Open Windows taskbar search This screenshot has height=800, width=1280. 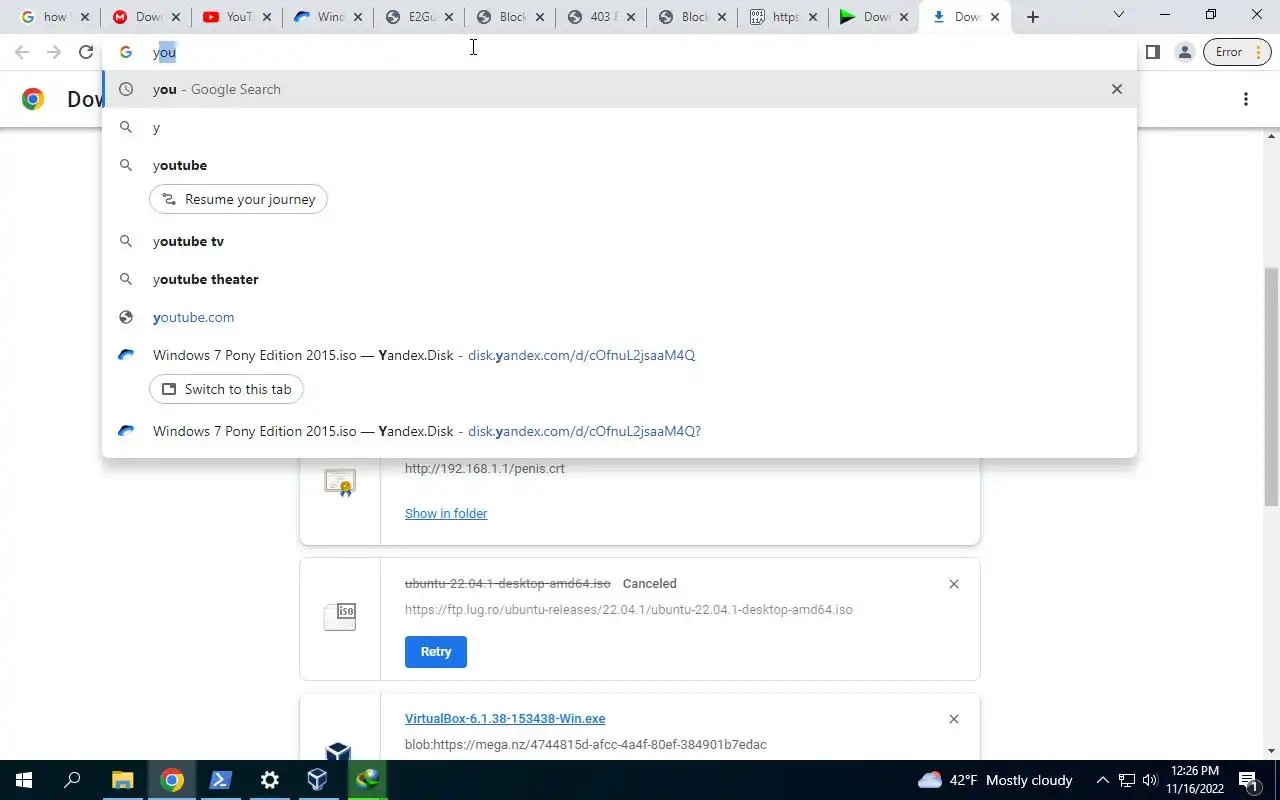(72, 780)
